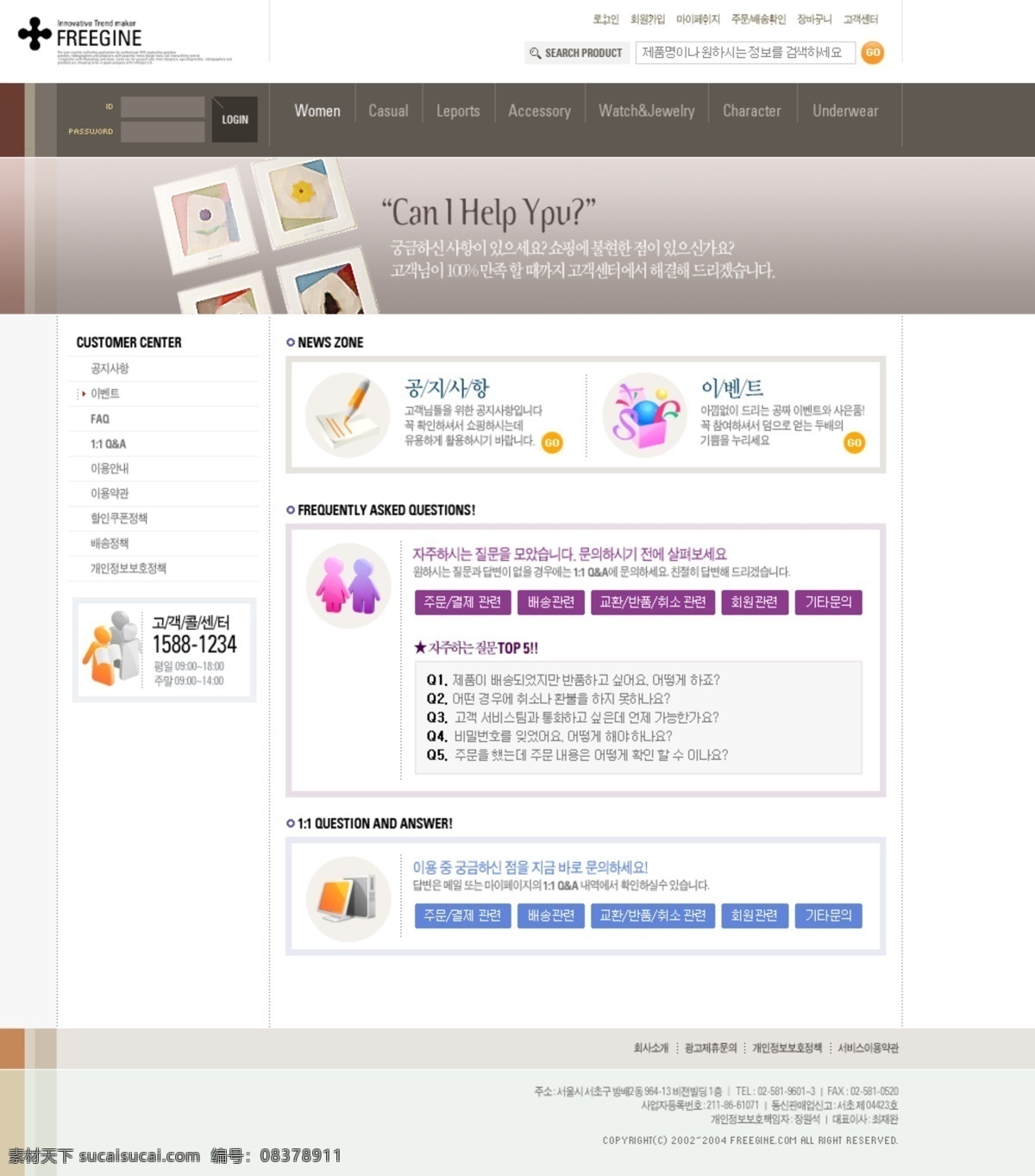This screenshot has width=1035, height=1176.
Task: Click the call center people icon
Action: click(112, 648)
